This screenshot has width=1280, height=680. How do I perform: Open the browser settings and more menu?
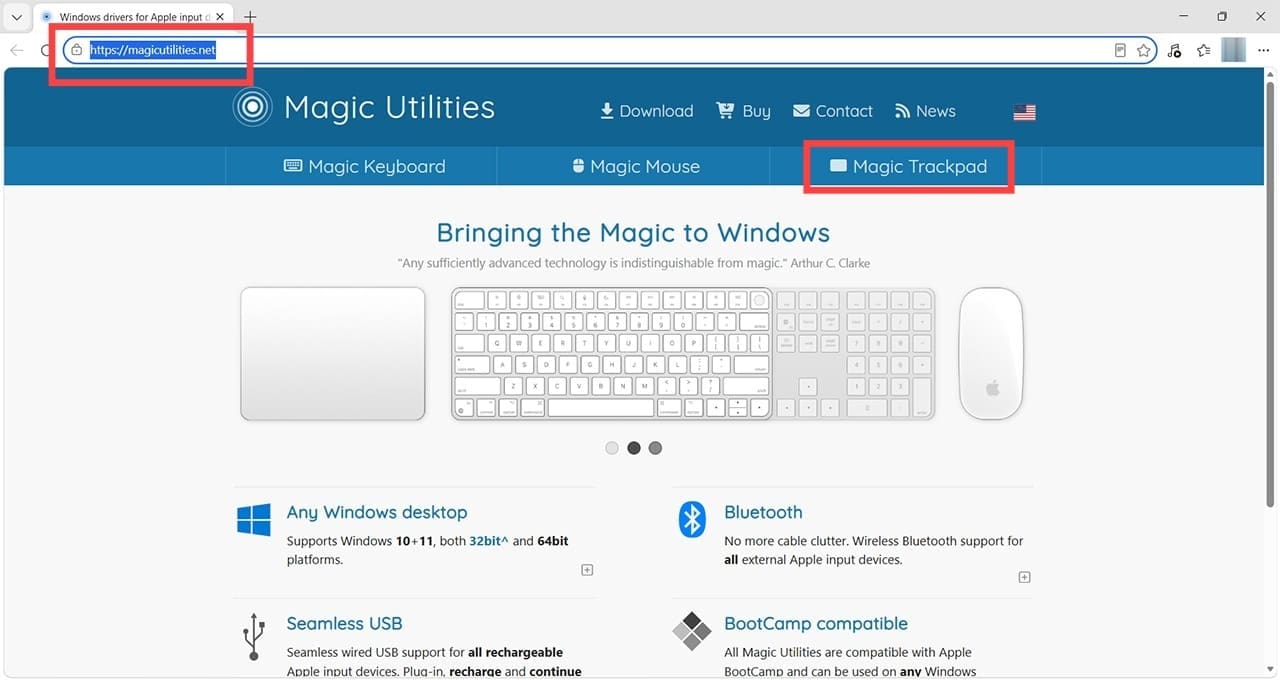point(1264,50)
